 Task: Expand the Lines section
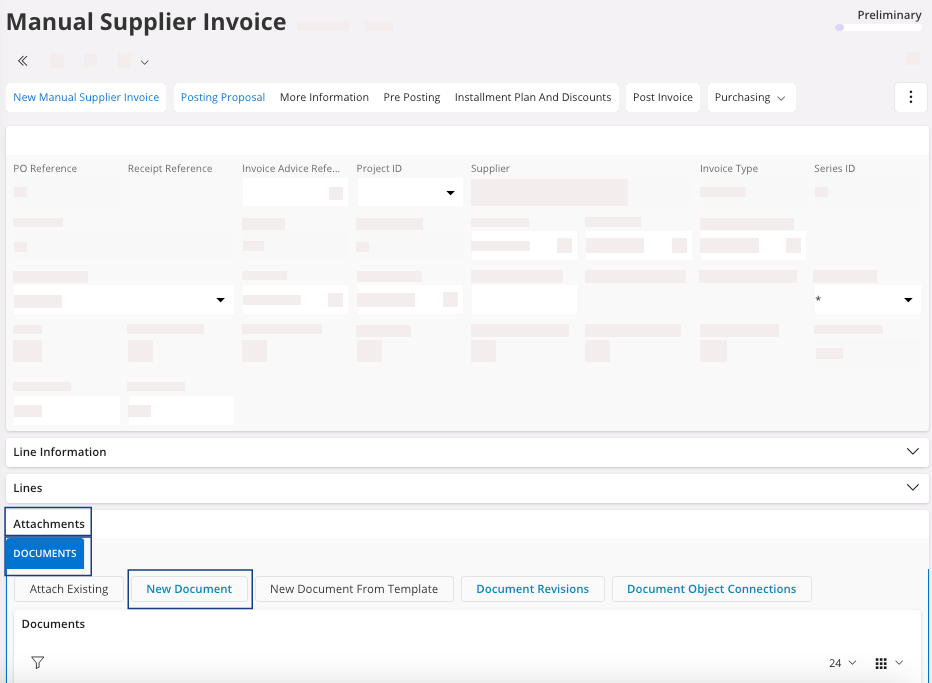pyautogui.click(x=912, y=488)
